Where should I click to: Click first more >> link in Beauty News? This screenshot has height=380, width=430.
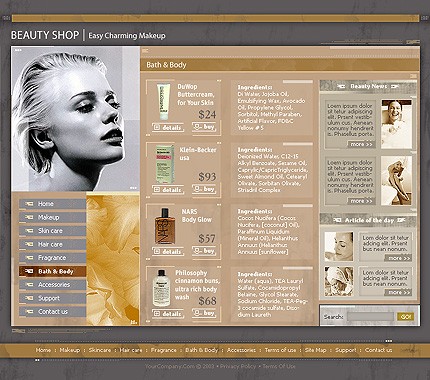[361, 144]
